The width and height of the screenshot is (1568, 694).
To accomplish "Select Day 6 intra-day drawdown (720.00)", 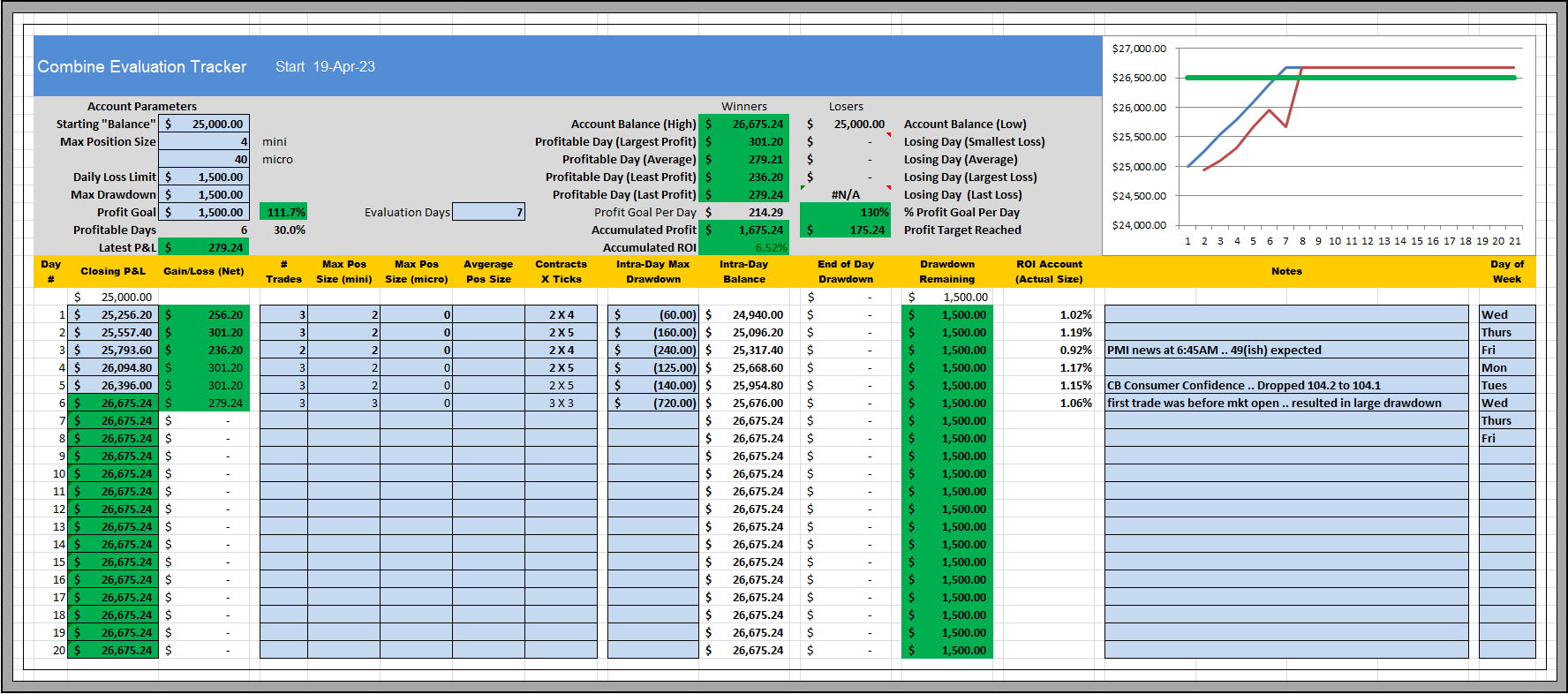I will coord(653,403).
